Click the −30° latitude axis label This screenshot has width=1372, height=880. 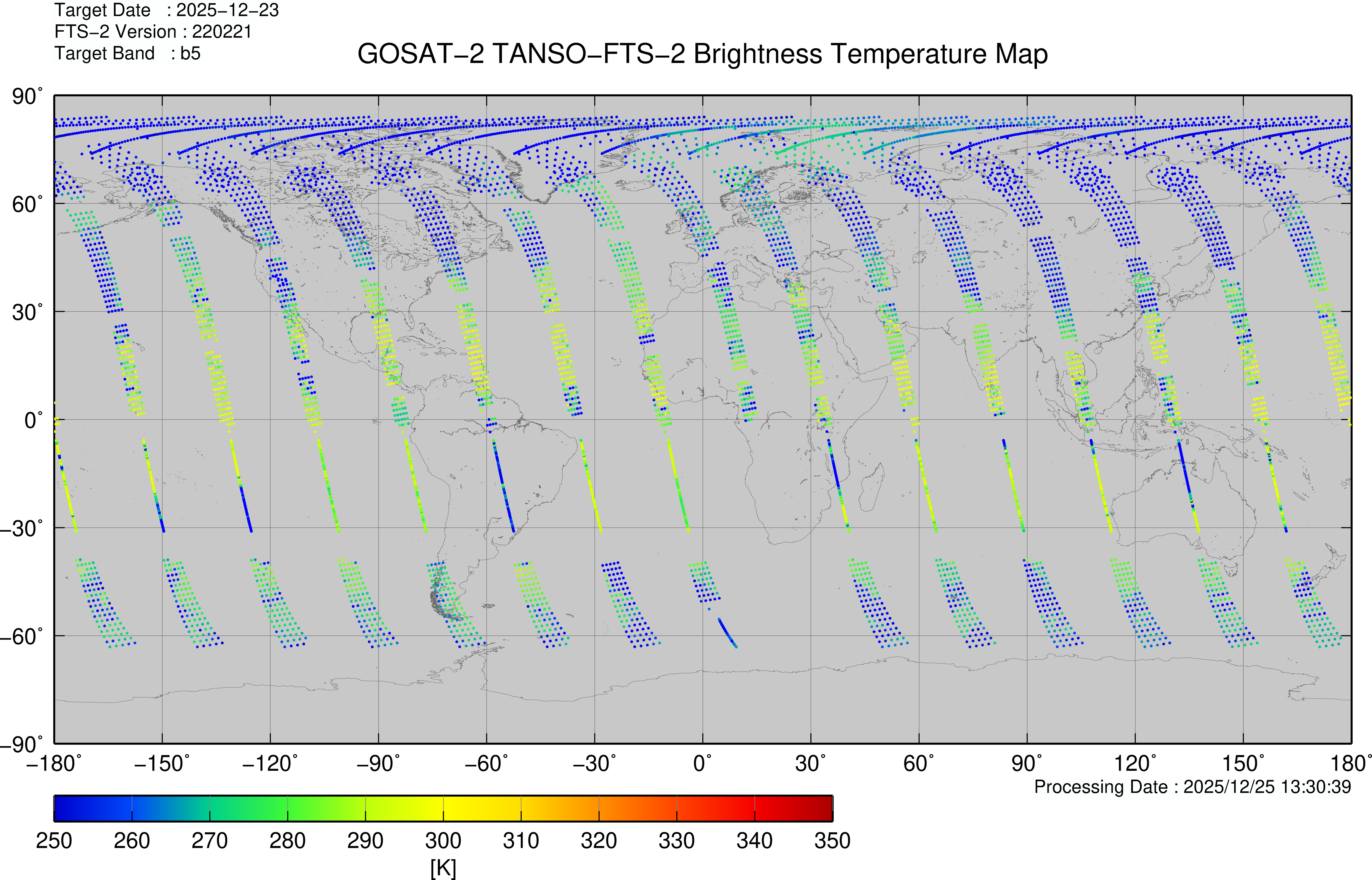tap(22, 528)
